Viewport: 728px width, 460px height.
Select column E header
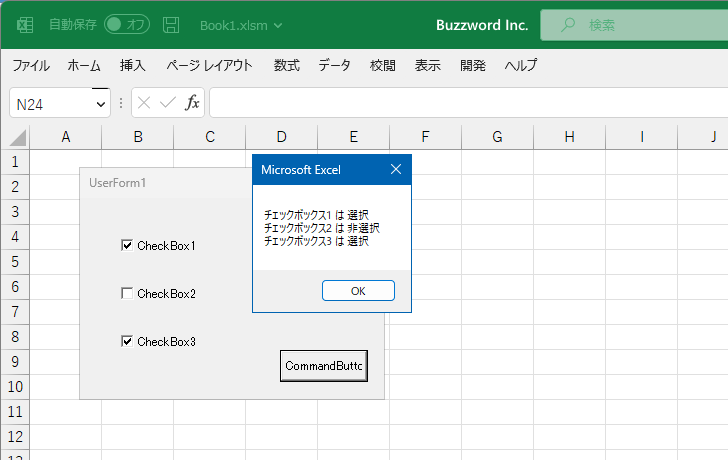(x=354, y=137)
